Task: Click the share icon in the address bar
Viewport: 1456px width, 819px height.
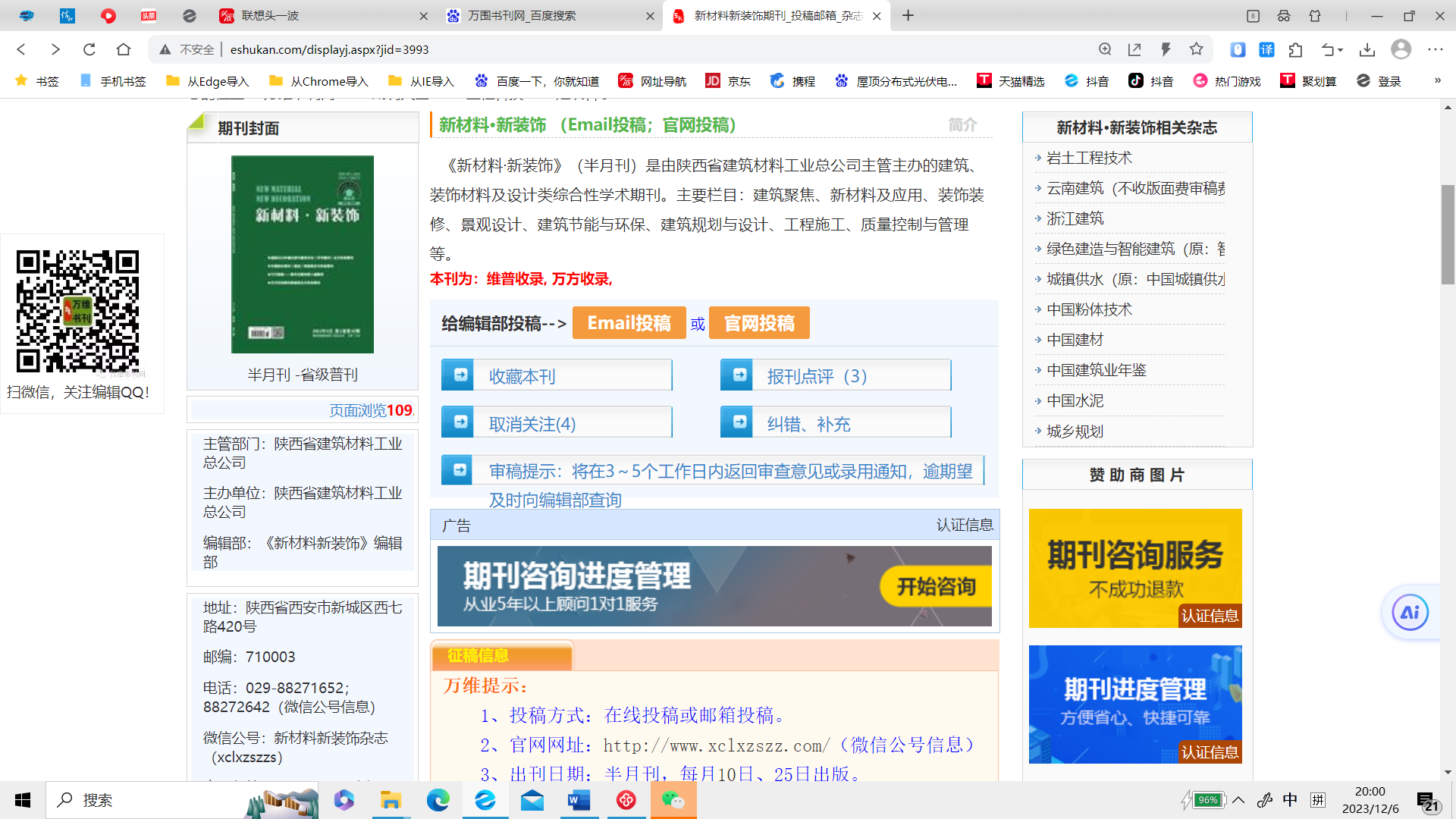Action: tap(1134, 49)
